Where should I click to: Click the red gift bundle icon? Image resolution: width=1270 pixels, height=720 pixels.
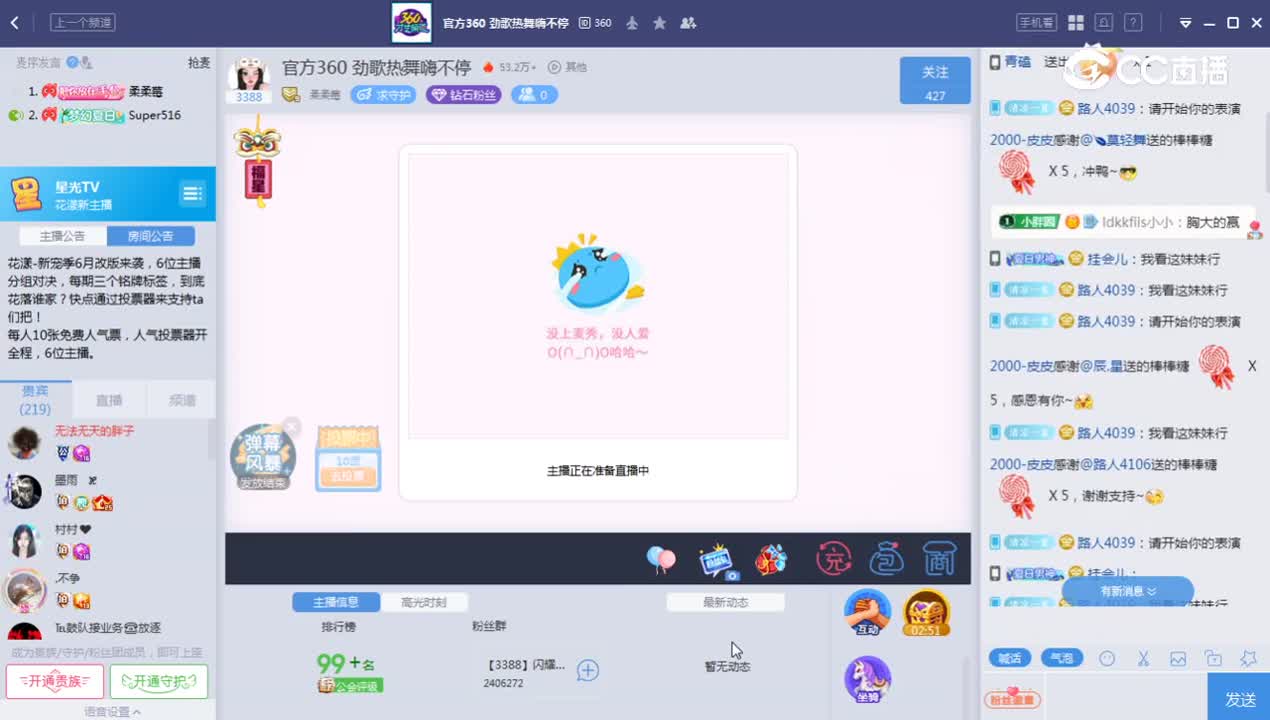(x=771, y=559)
